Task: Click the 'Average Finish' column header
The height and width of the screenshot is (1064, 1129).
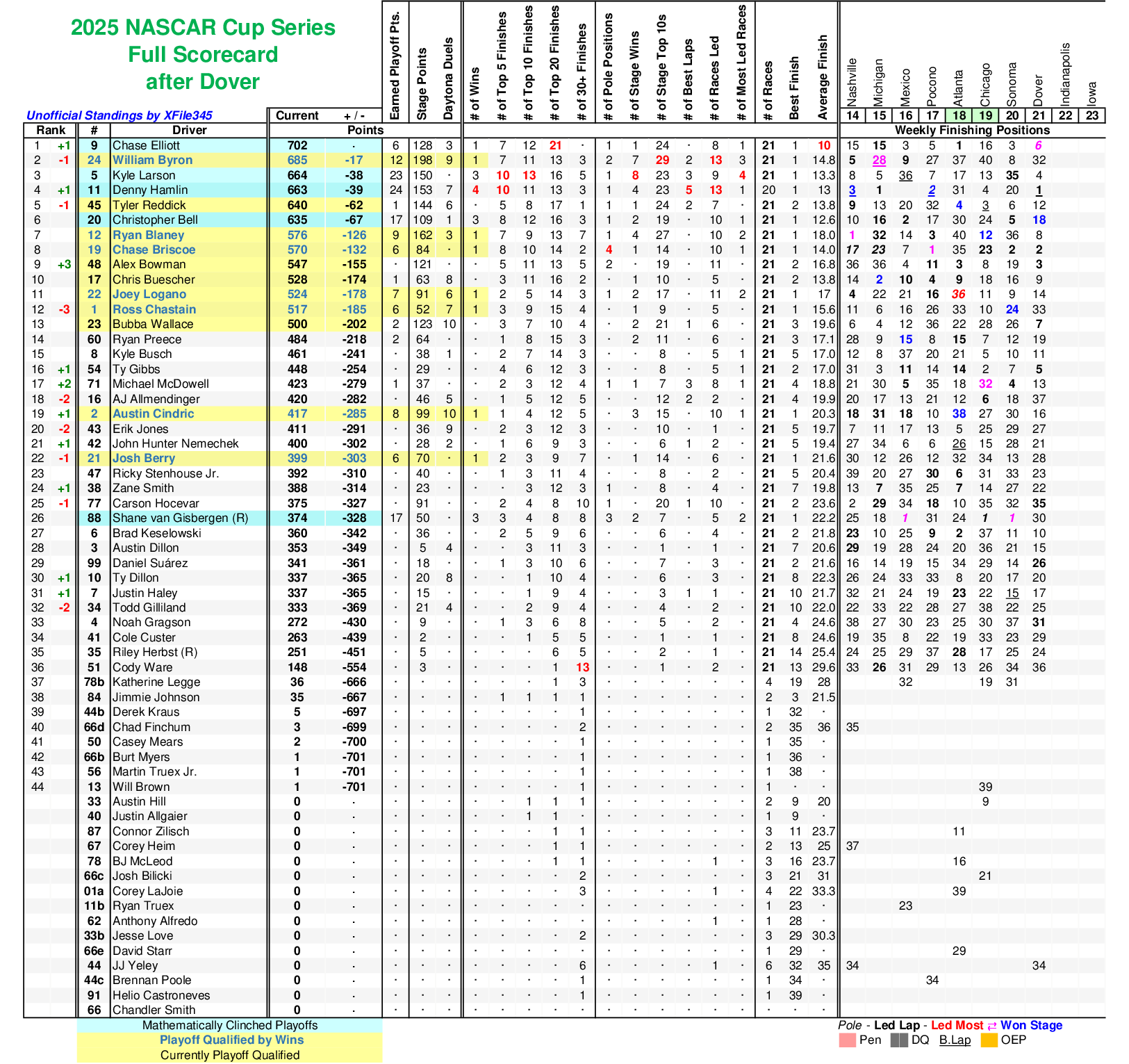Action: coord(823,77)
